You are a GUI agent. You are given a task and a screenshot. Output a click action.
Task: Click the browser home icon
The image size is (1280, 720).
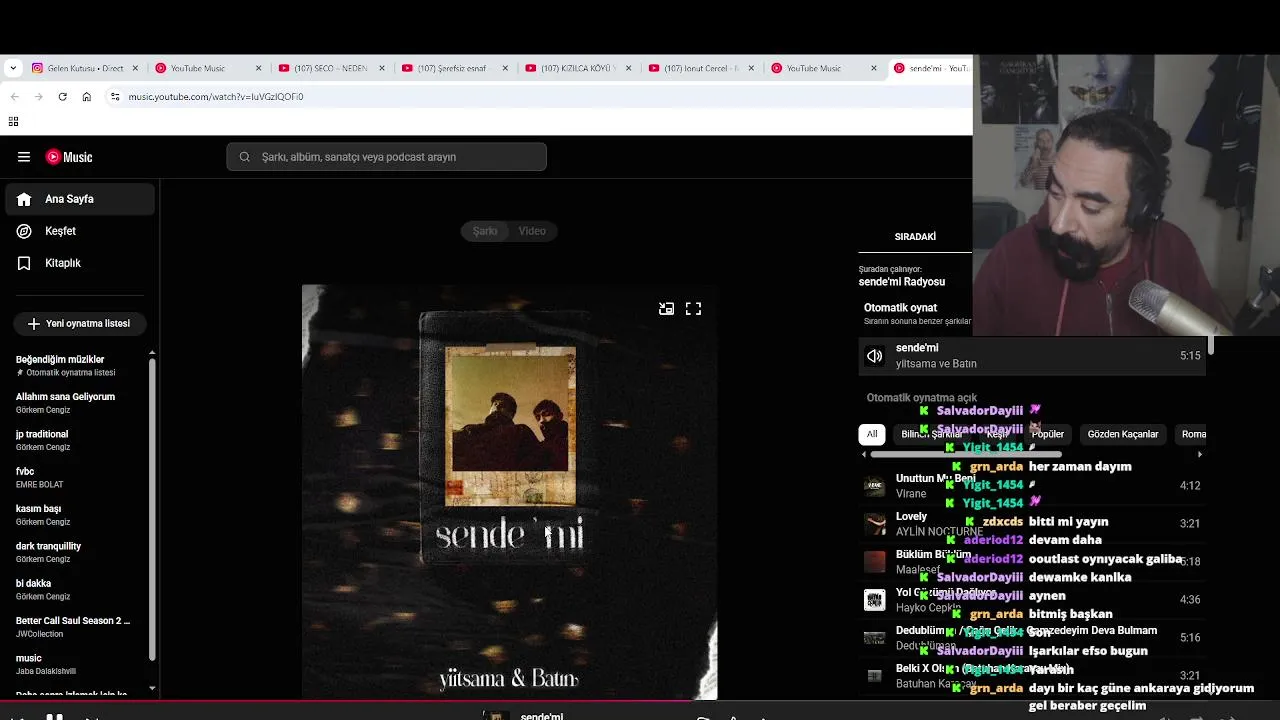[87, 97]
